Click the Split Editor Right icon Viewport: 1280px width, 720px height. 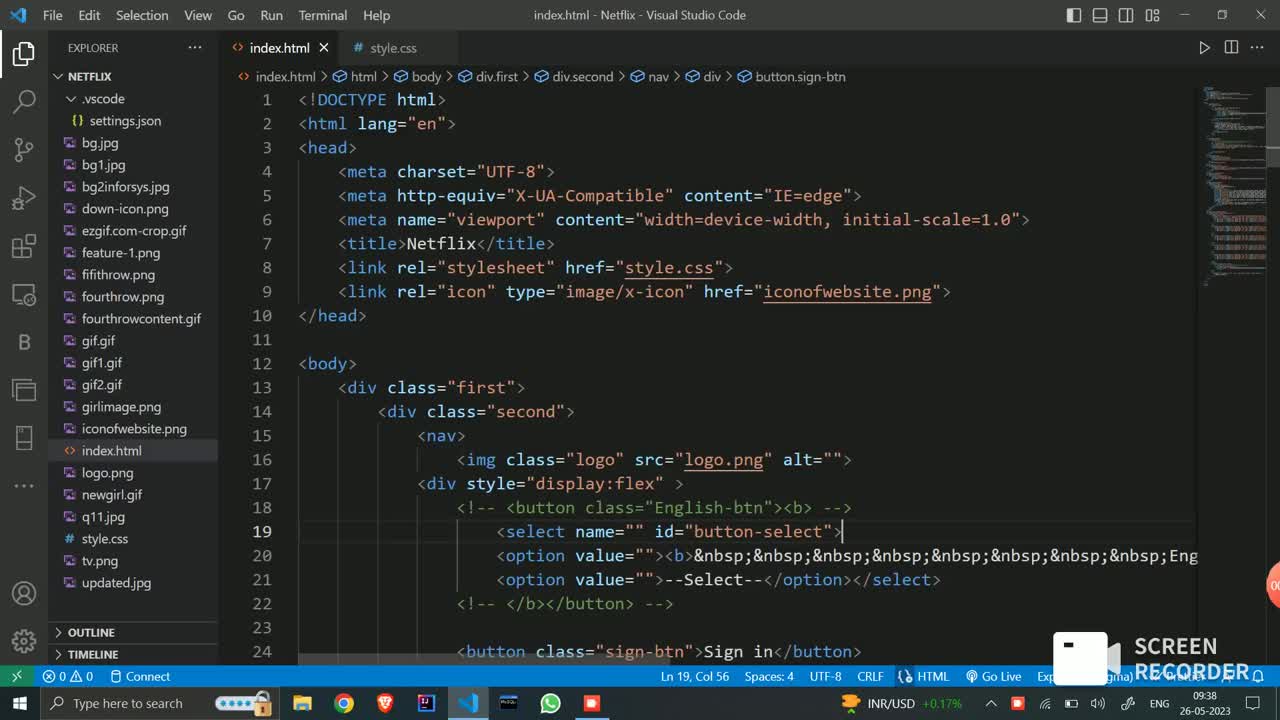click(x=1231, y=48)
